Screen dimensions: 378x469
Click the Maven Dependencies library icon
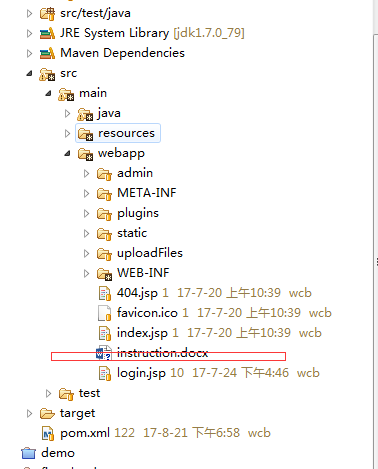[47, 54]
